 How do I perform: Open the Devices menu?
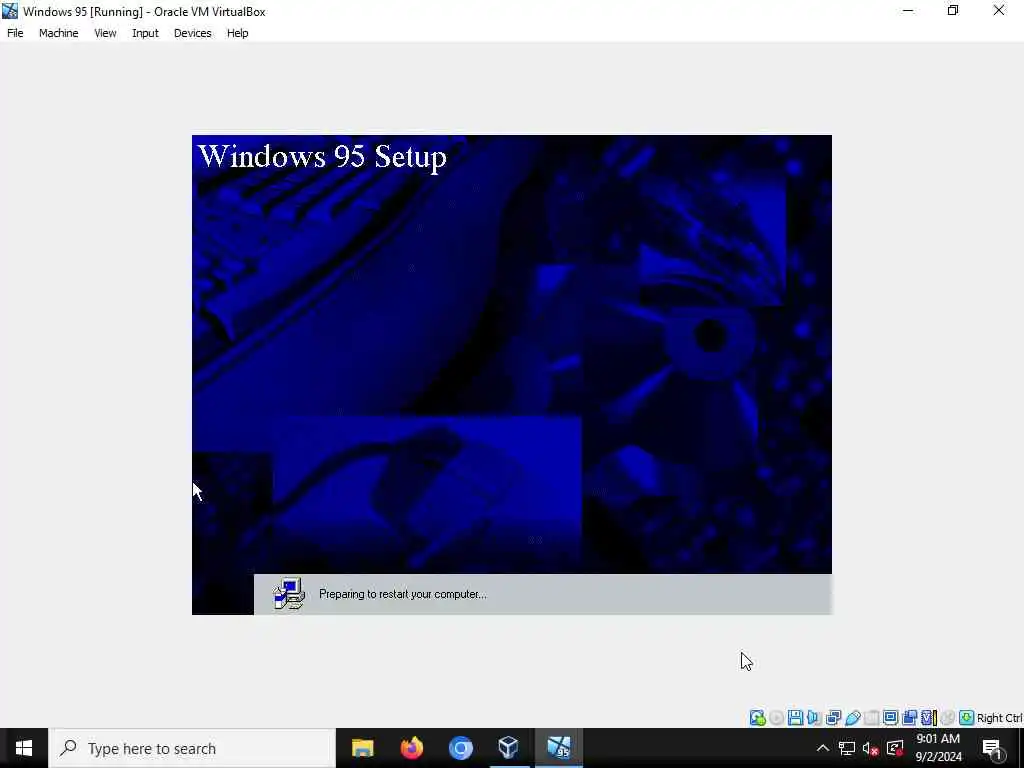click(x=193, y=33)
